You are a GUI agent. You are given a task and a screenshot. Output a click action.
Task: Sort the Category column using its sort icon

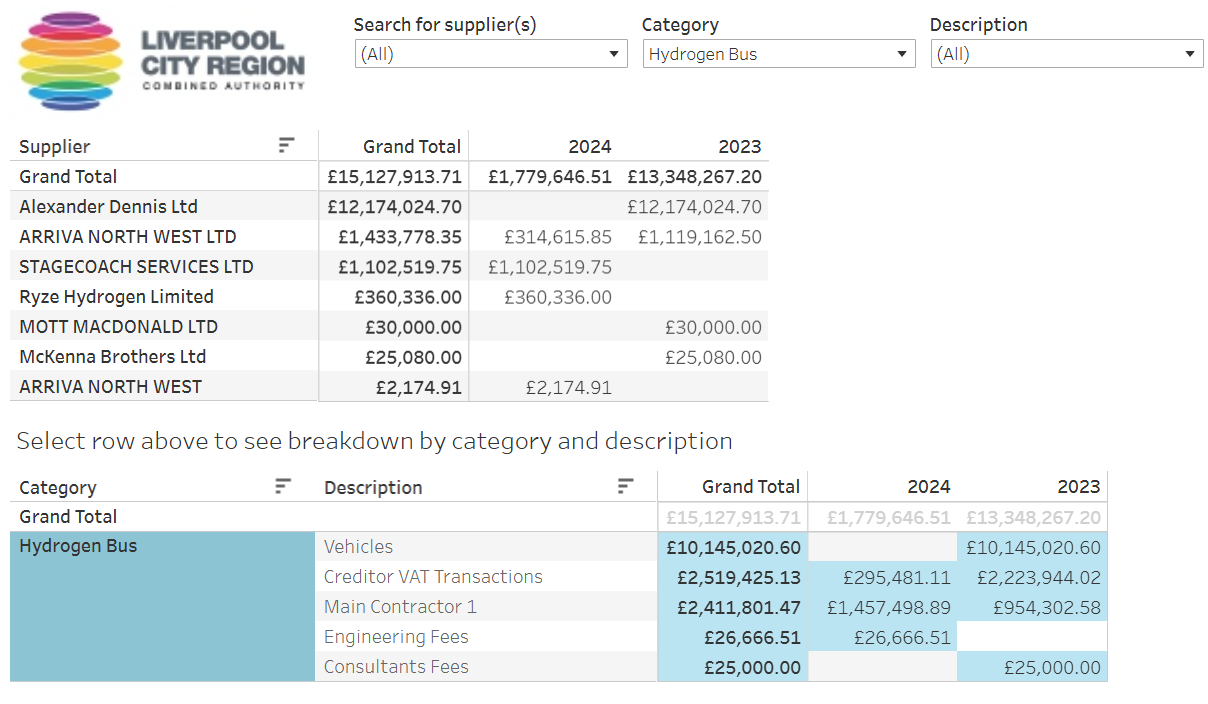(x=283, y=487)
